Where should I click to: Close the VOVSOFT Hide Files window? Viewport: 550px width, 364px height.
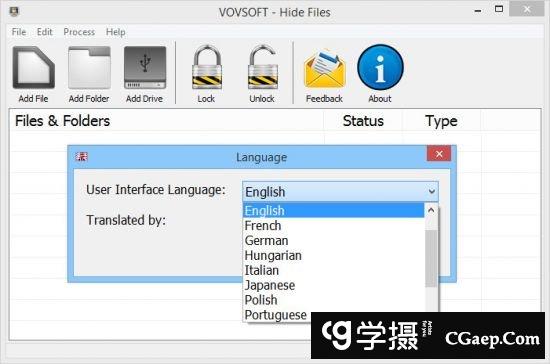[x=526, y=9]
